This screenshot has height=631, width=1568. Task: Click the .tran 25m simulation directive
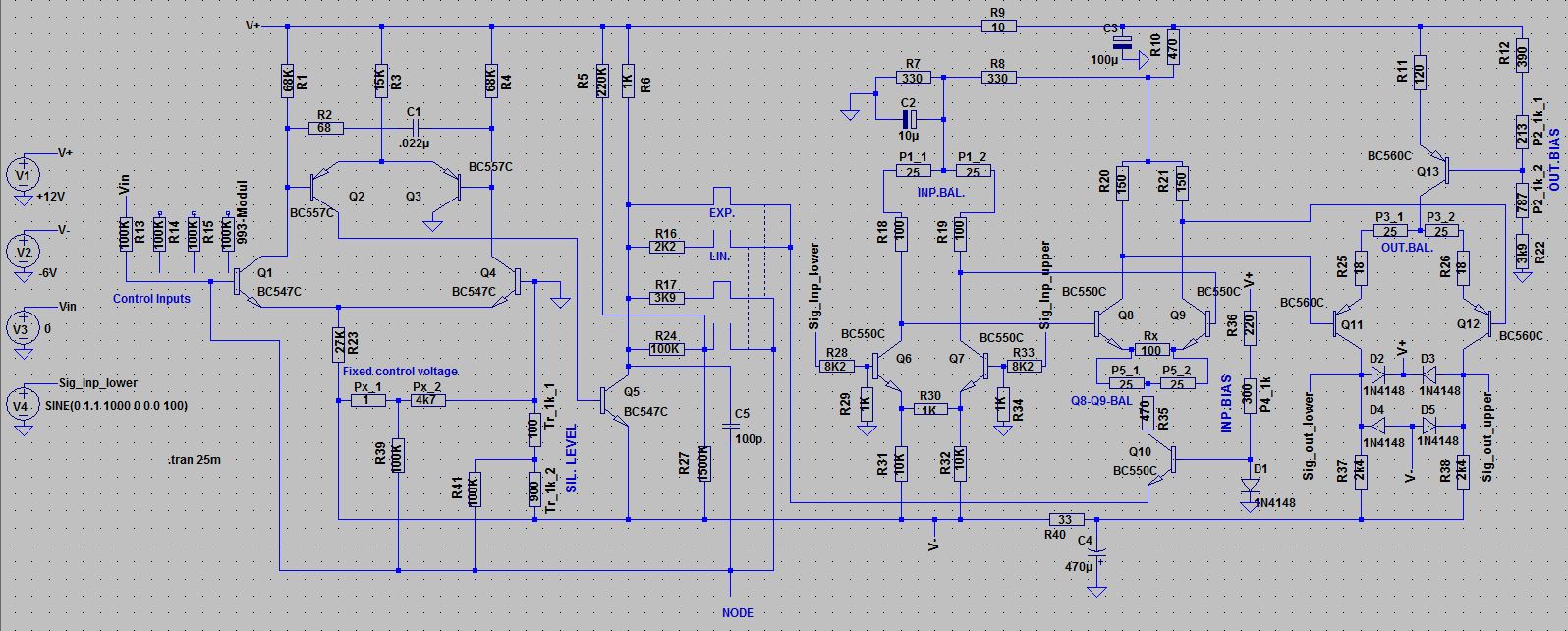pos(194,459)
